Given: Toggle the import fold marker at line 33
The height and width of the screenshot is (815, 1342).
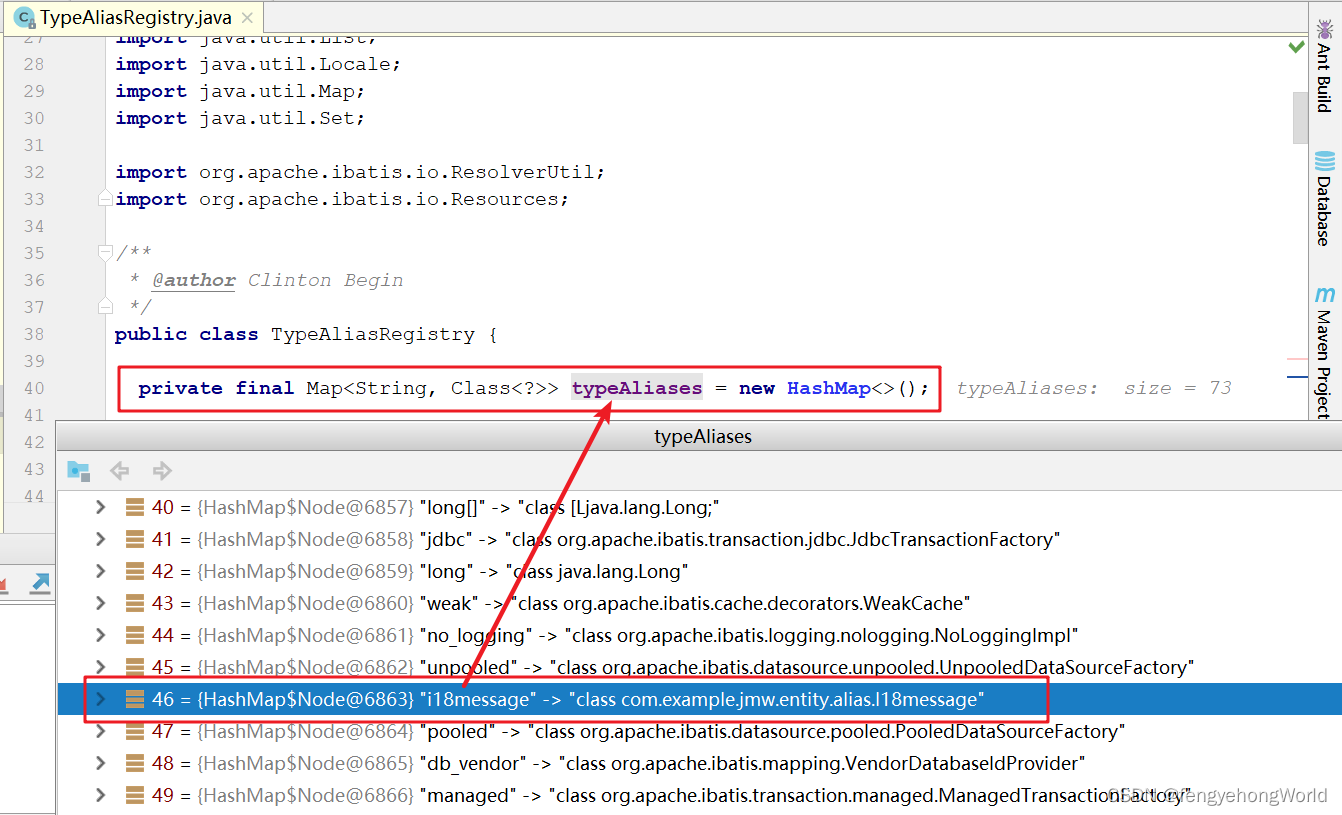Looking at the screenshot, I should click(x=105, y=199).
